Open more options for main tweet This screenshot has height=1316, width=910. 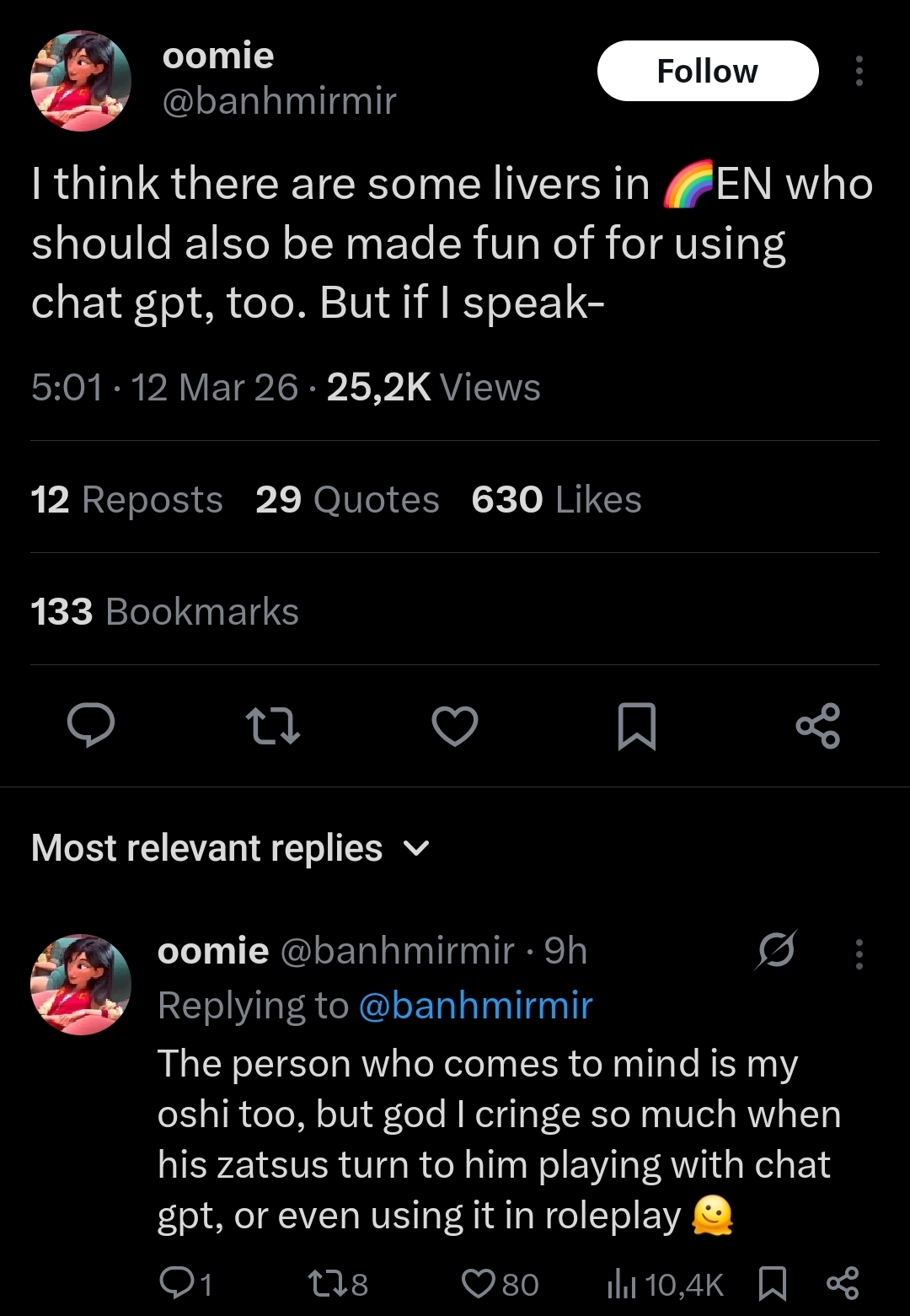pos(859,72)
